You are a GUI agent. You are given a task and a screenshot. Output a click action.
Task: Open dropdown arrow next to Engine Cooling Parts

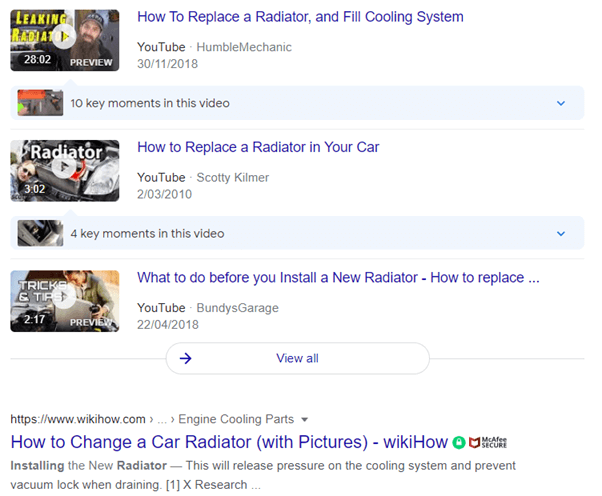(304, 420)
